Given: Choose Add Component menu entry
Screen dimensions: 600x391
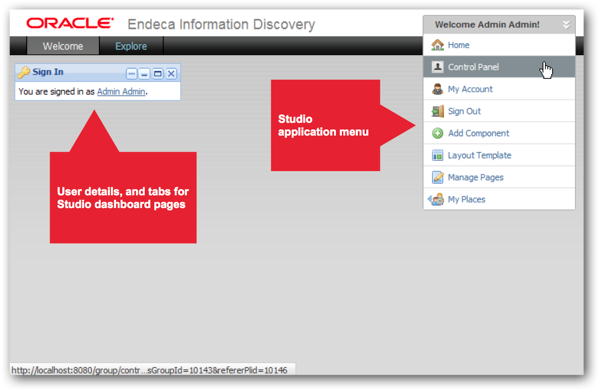Looking at the screenshot, I should click(x=499, y=133).
